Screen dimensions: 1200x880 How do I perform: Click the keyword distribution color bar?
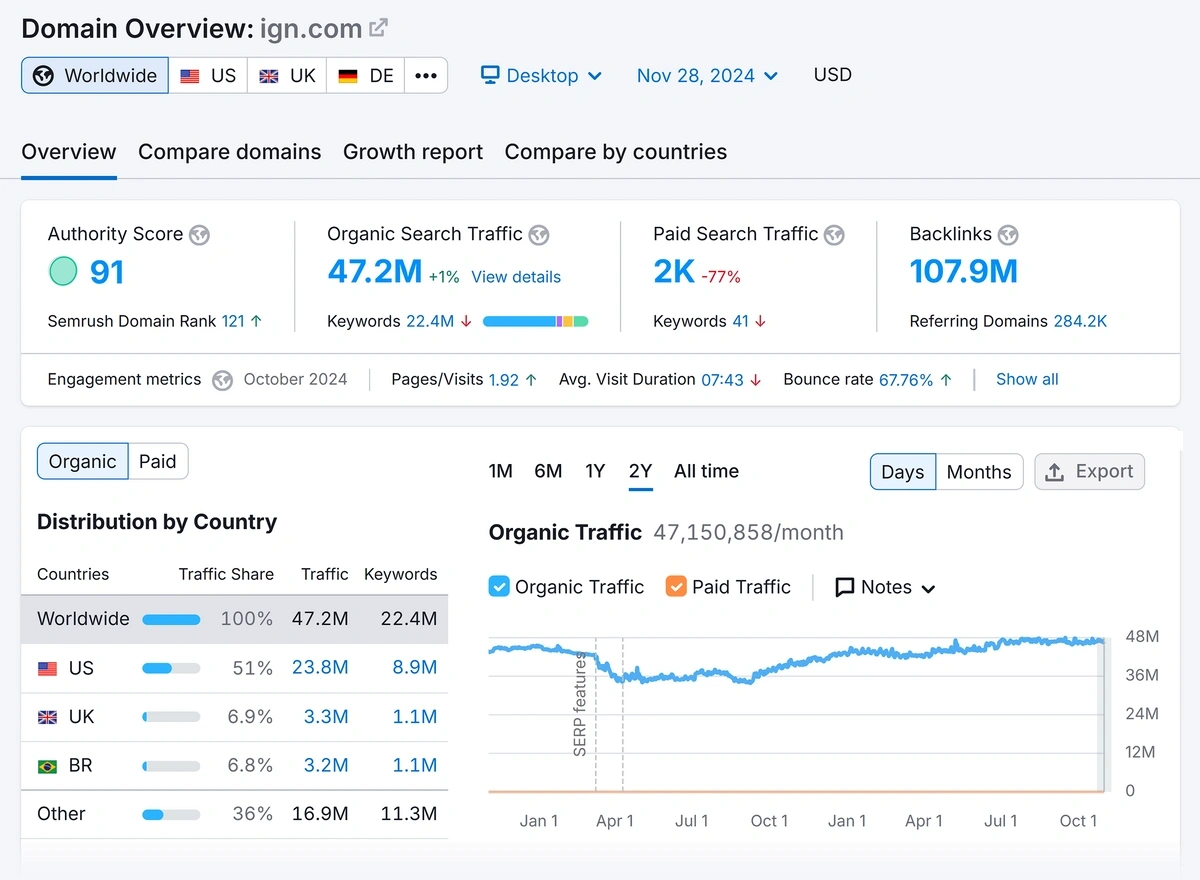pyautogui.click(x=535, y=321)
